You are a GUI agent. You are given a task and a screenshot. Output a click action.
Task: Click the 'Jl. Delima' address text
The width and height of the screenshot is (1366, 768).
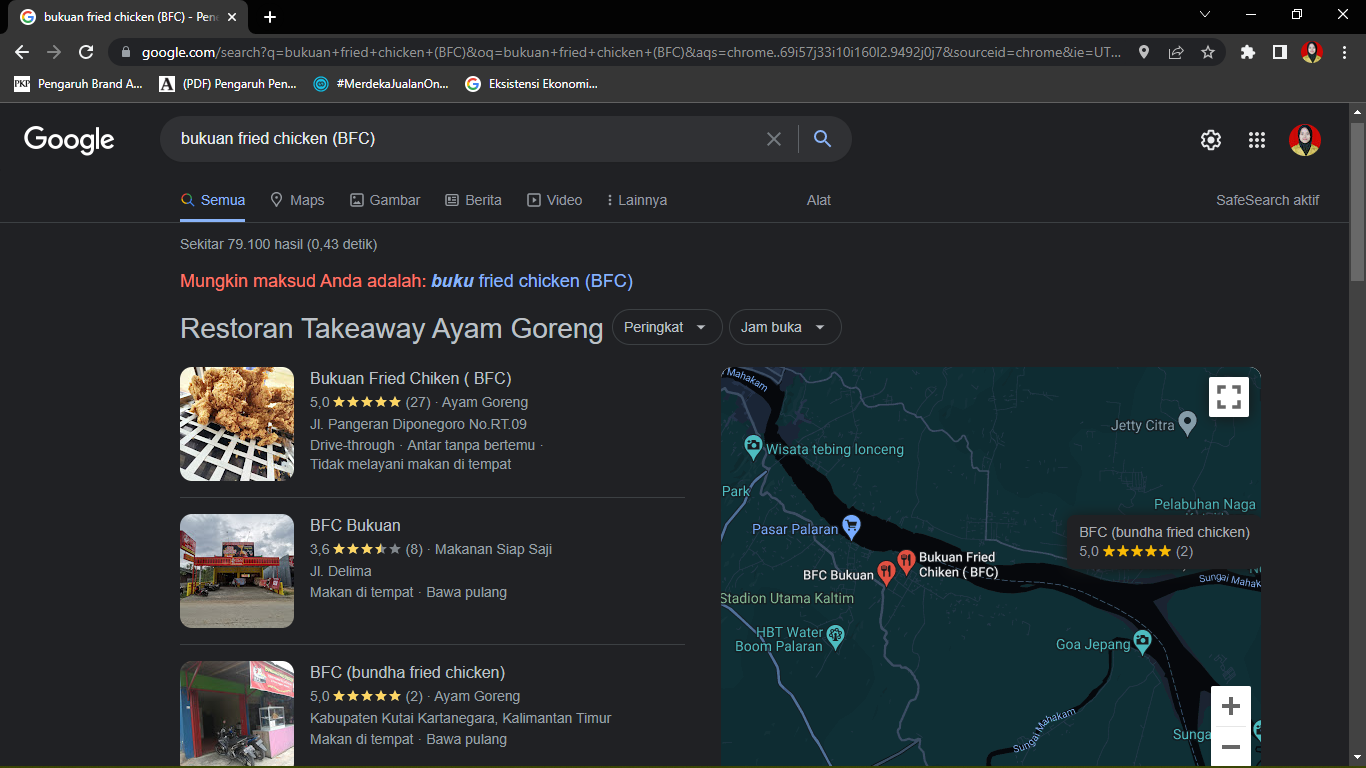(340, 571)
